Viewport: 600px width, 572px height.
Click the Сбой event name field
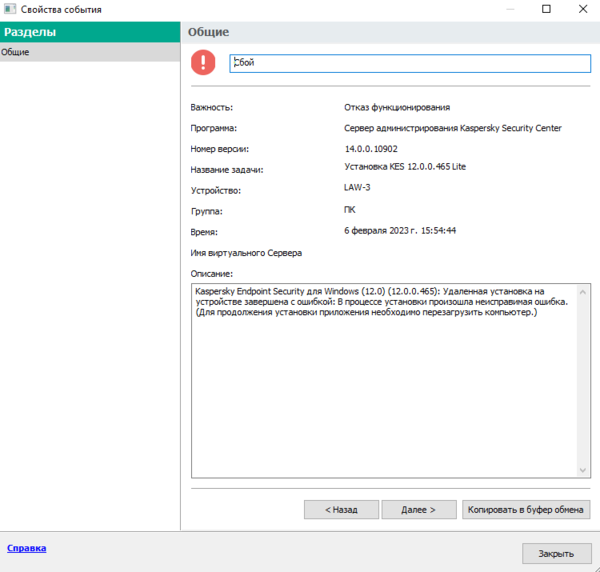(x=405, y=63)
